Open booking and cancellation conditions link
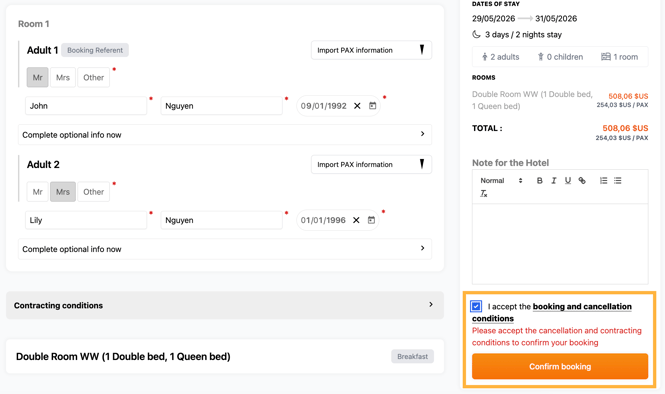This screenshot has width=665, height=394. pos(552,312)
